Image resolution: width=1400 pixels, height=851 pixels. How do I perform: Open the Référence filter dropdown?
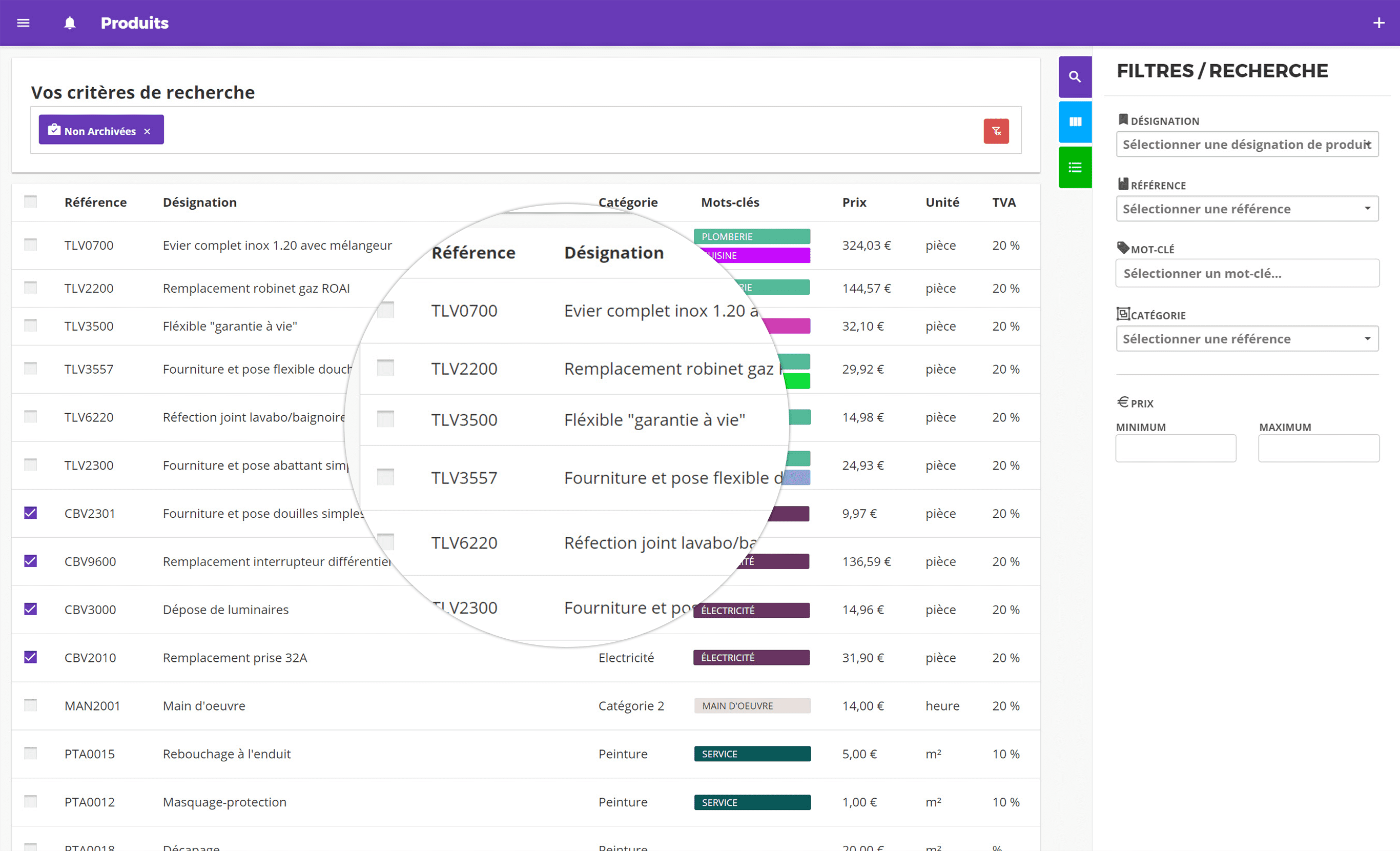click(1244, 208)
